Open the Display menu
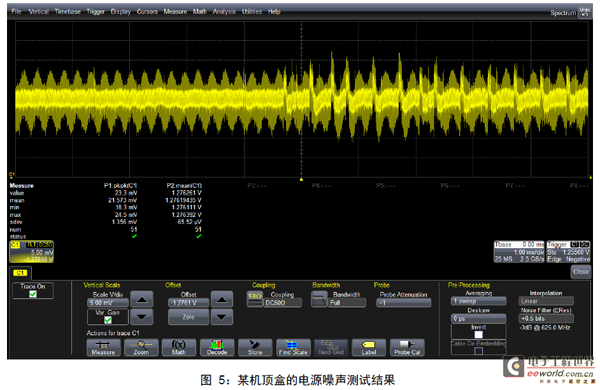Screen dimensions: 600x390 tap(121, 11)
